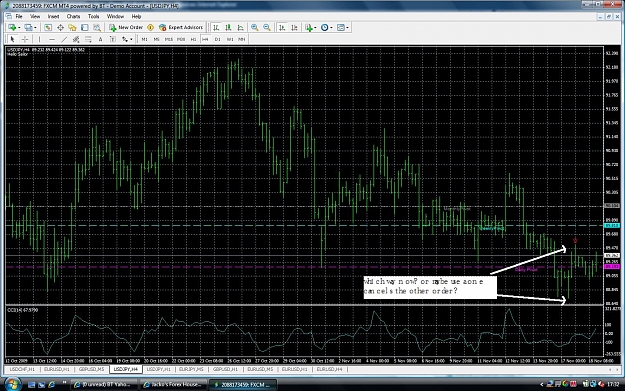Expand the Profiles dropdown arrow

[35, 28]
